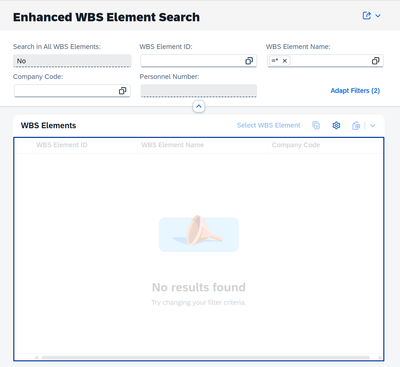Click the No results found message
This screenshot has width=400, height=367.
pyautogui.click(x=199, y=287)
